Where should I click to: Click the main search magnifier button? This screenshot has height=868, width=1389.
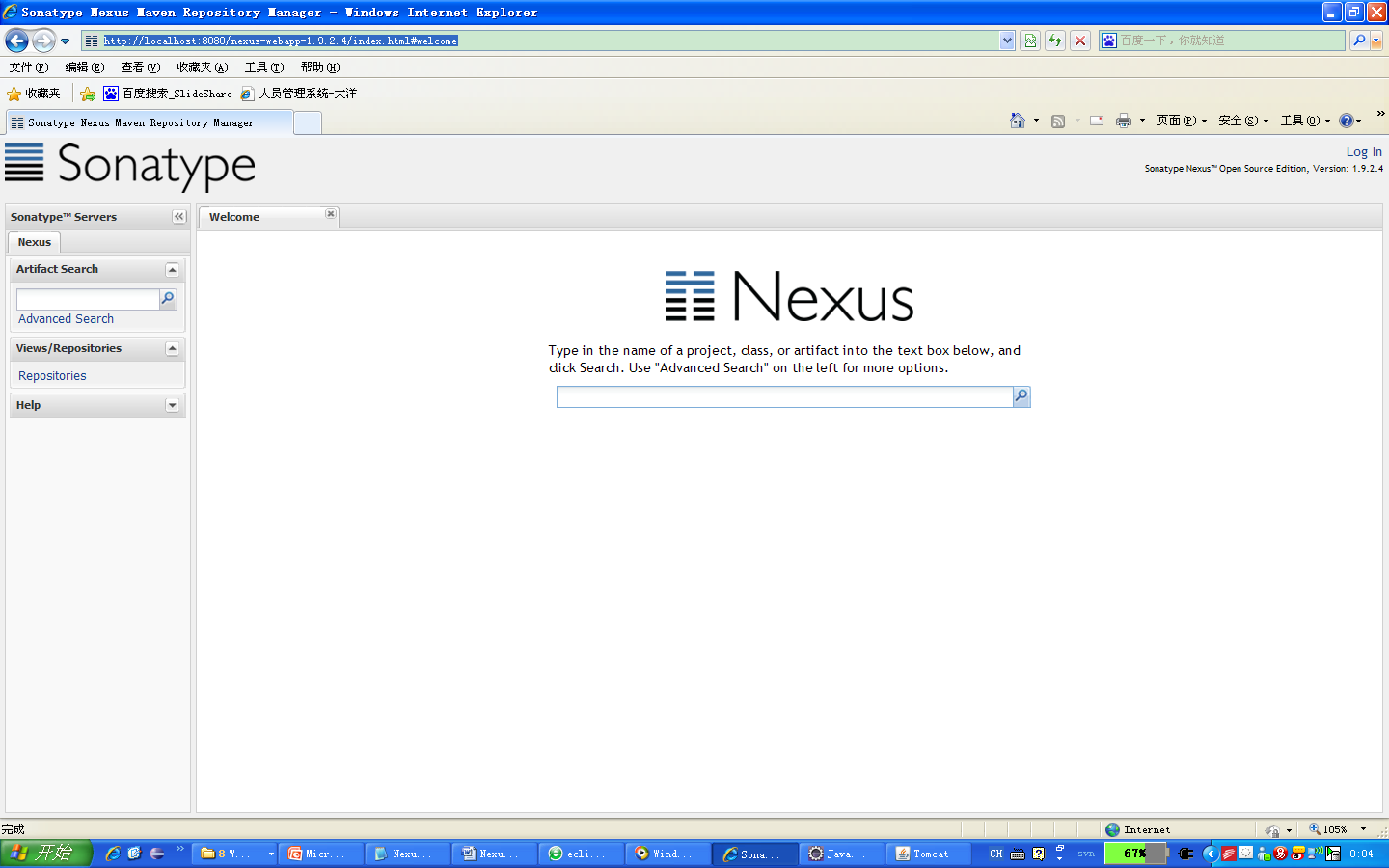[1021, 396]
